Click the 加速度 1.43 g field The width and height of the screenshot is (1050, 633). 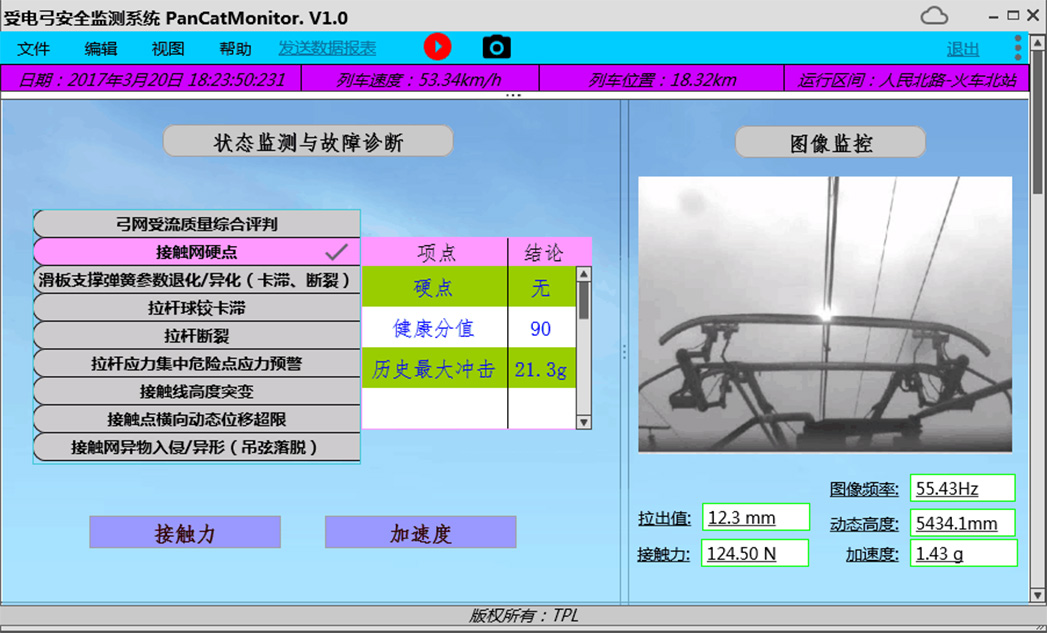[964, 553]
